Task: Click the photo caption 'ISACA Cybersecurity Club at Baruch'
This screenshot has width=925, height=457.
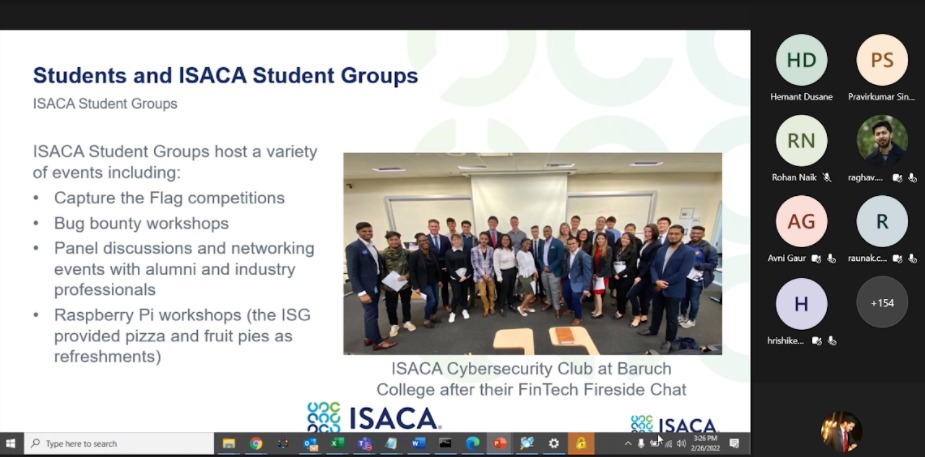Action: click(532, 369)
